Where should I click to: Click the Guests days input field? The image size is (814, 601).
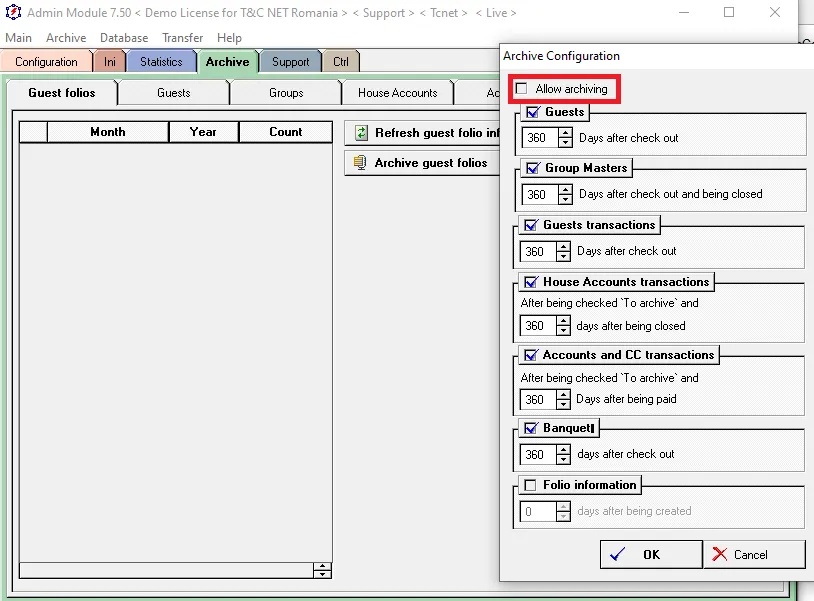pyautogui.click(x=540, y=138)
